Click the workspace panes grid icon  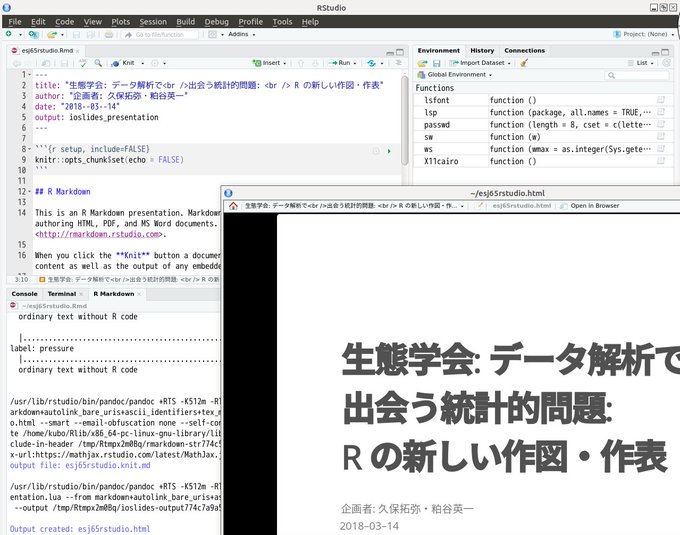[x=212, y=34]
